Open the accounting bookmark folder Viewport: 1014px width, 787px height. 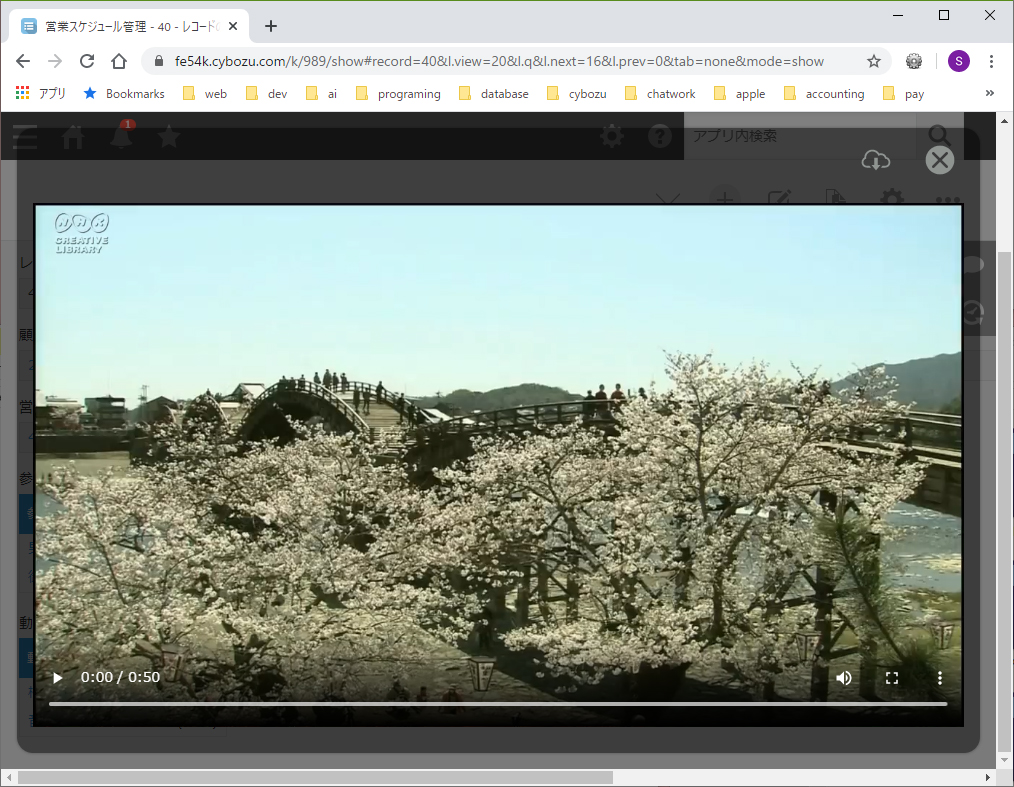point(824,94)
